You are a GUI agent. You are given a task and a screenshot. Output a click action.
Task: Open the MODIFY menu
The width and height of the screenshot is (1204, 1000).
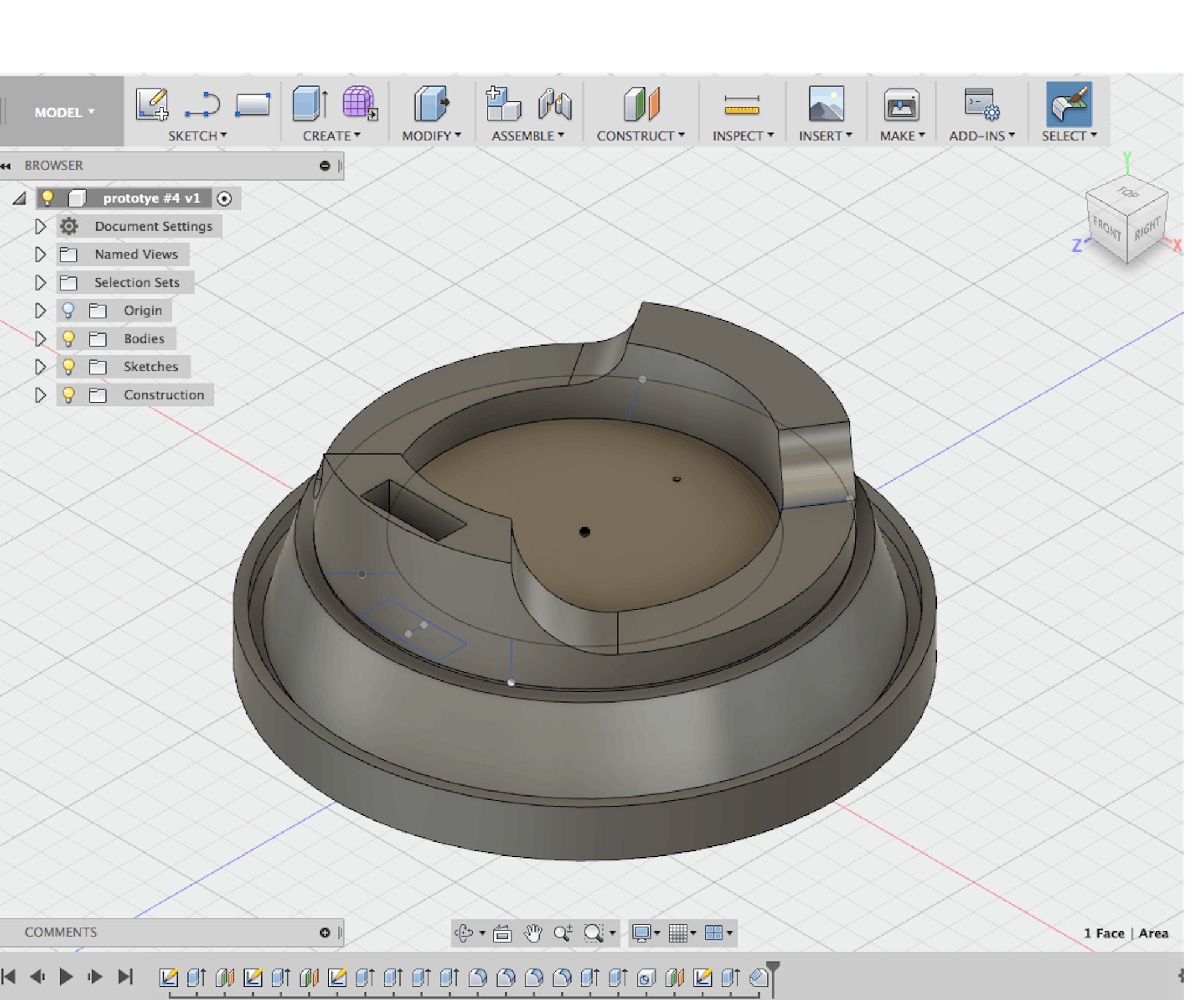click(x=431, y=136)
